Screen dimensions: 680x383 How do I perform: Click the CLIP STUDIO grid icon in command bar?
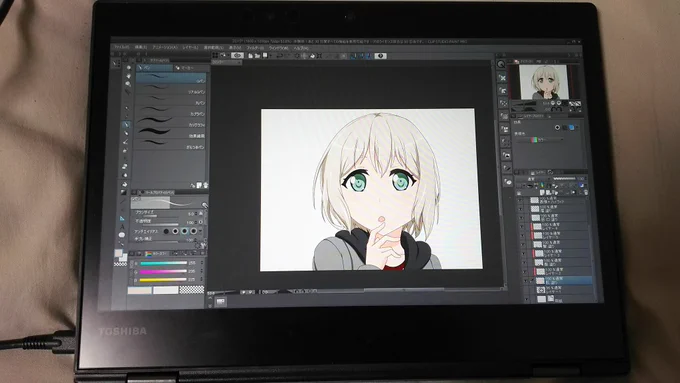tap(215, 55)
